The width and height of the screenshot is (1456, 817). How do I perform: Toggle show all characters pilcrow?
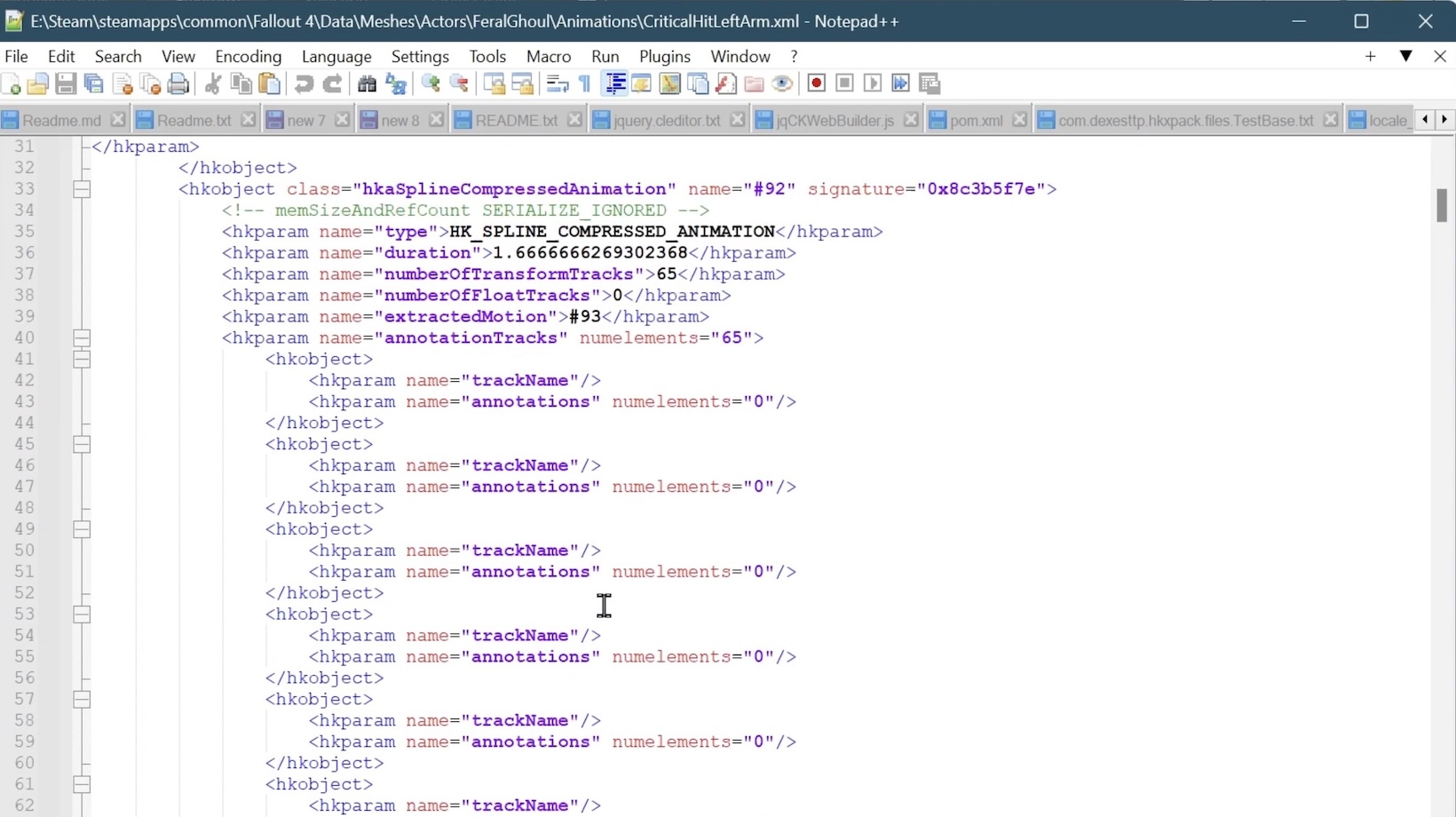585,83
